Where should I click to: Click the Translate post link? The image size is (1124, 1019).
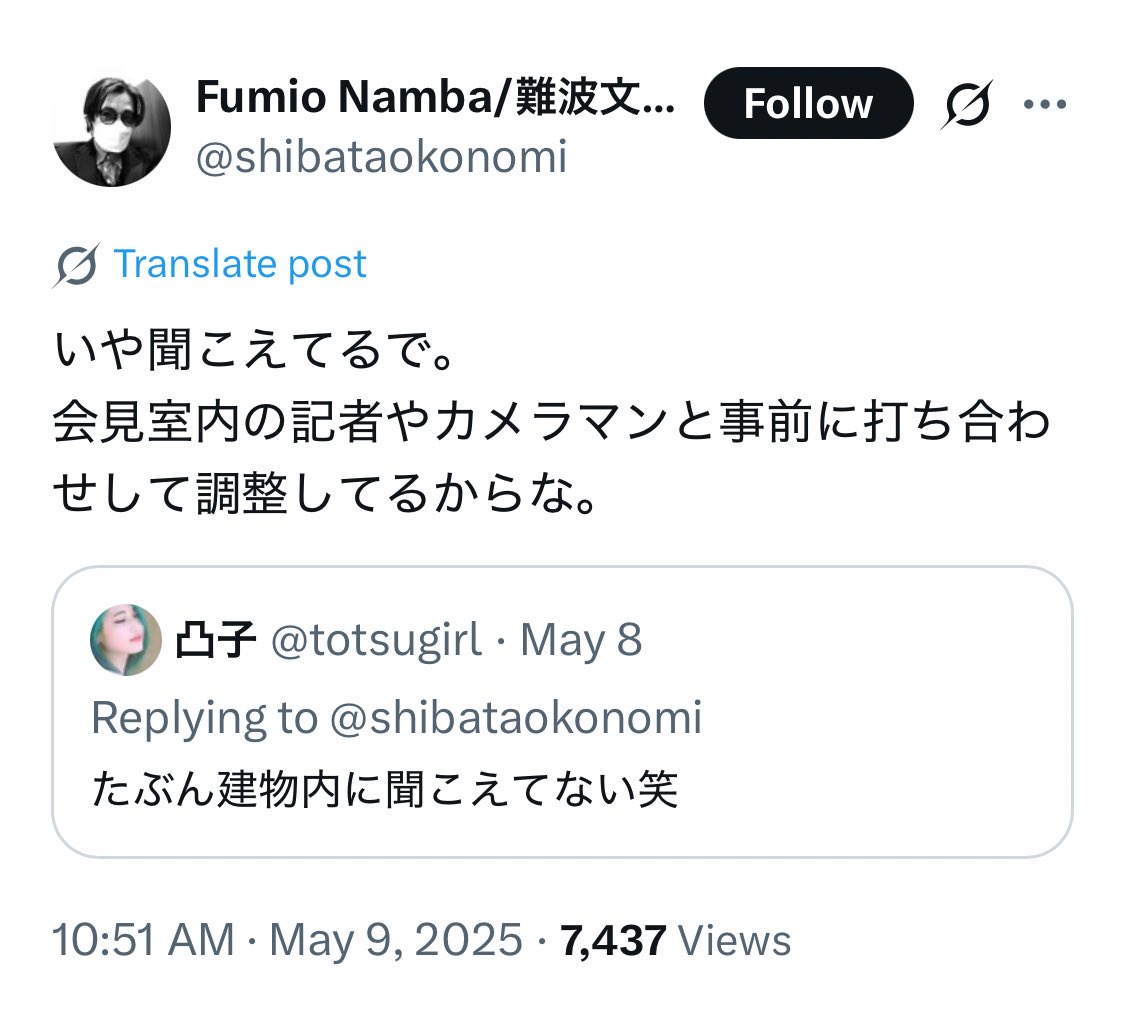coord(240,264)
